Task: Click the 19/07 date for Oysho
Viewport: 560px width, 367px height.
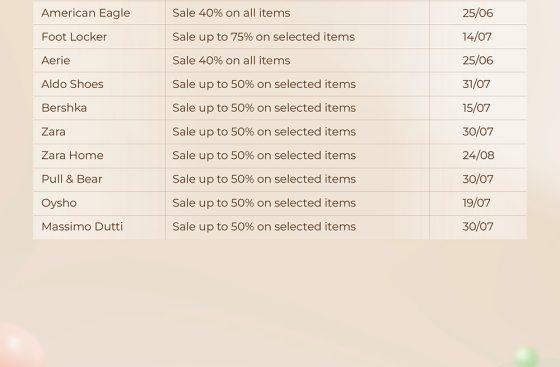Action: (476, 203)
